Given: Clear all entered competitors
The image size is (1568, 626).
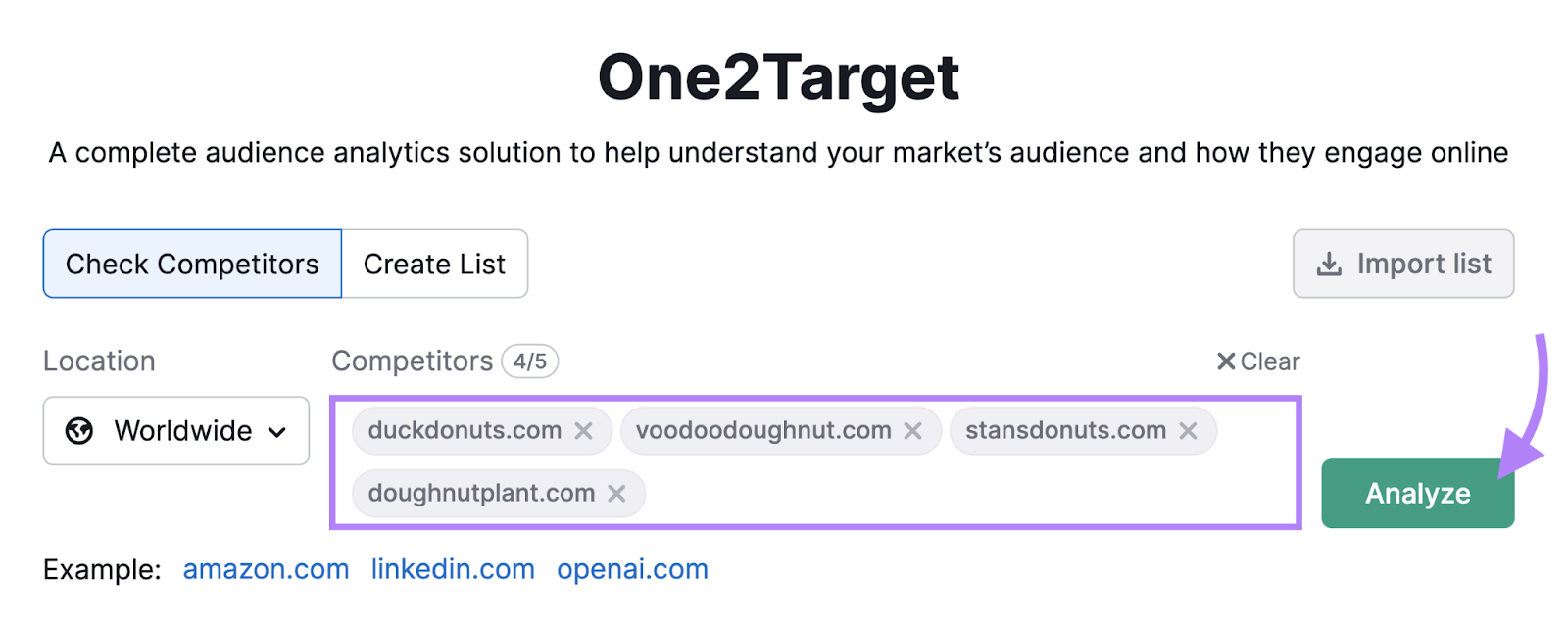Looking at the screenshot, I should point(1258,361).
